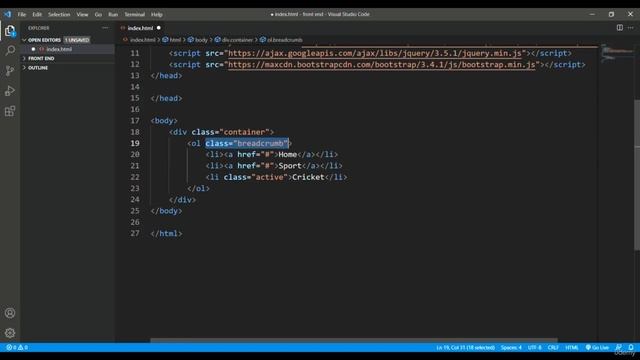Image resolution: width=640 pixels, height=360 pixels.
Task: Open the Run and Debug view icon
Action: tap(10, 91)
